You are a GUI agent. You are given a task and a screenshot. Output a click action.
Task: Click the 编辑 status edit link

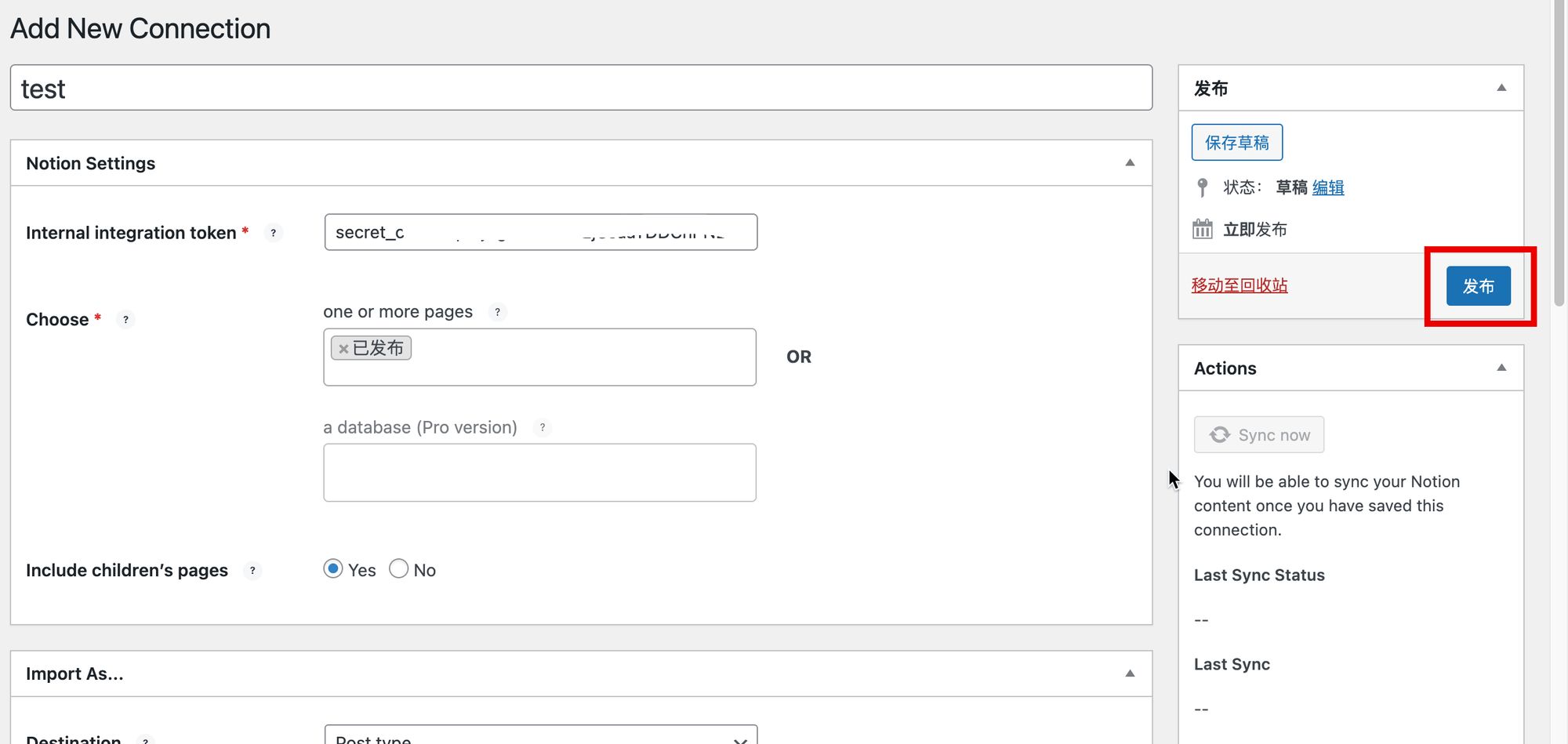point(1328,187)
